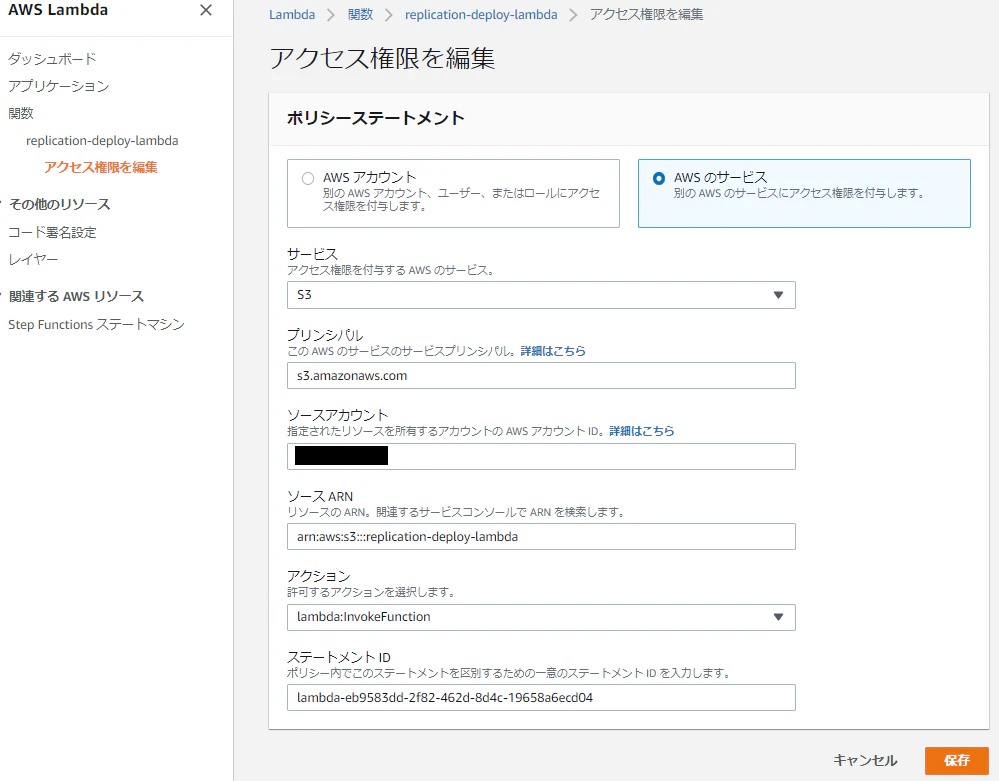
Task: Open プリンシパル 詳細はこちら link
Action: click(x=553, y=351)
